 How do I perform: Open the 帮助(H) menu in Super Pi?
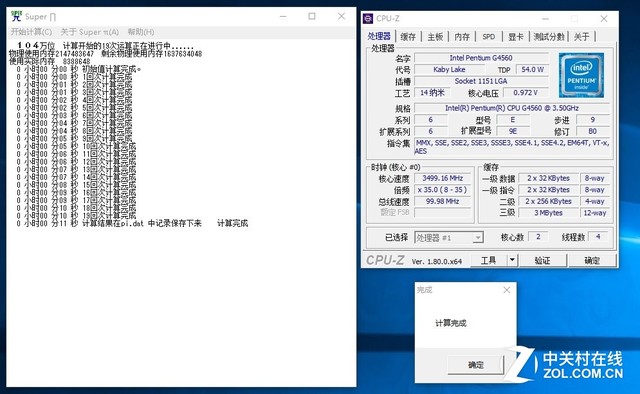click(141, 32)
